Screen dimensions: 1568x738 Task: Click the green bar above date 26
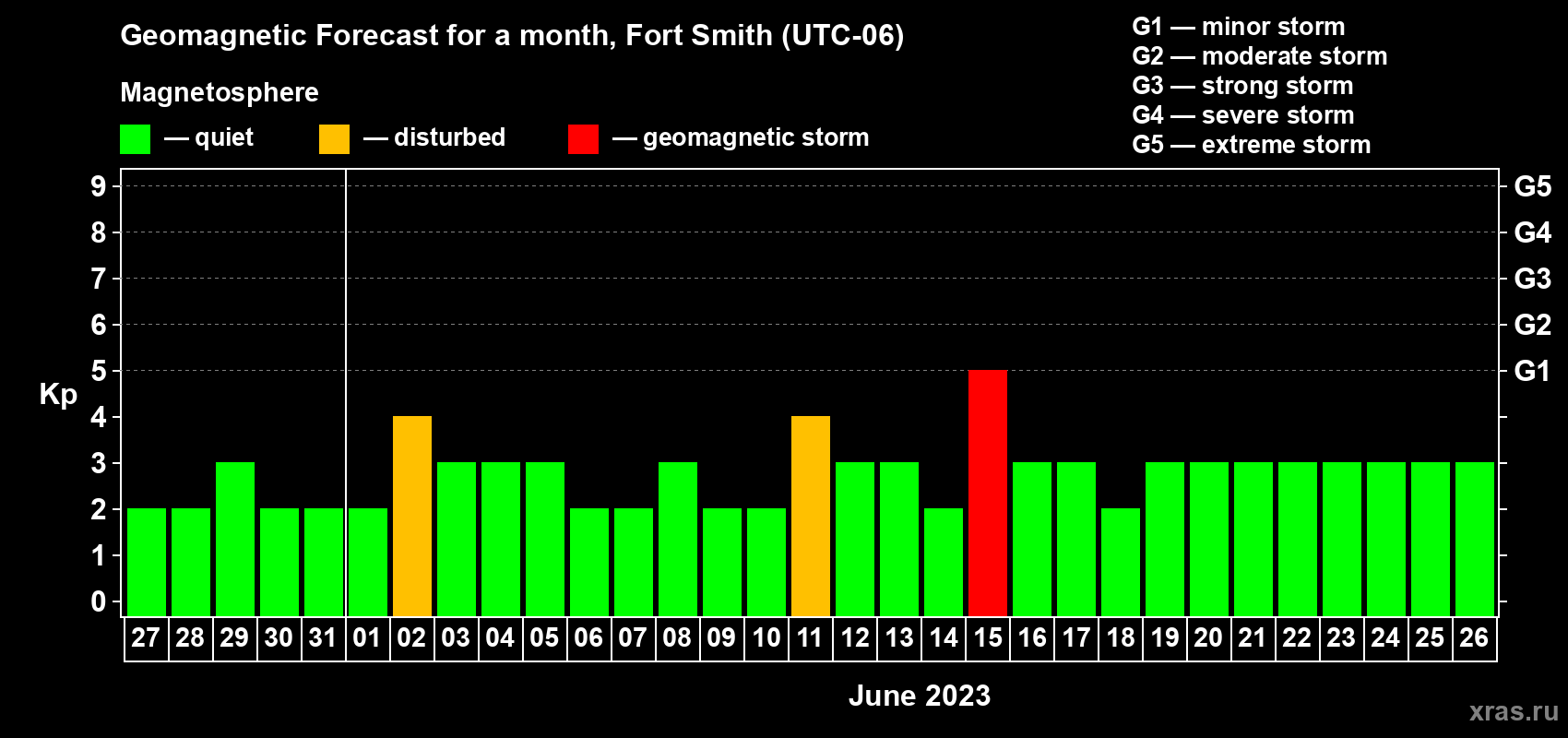pos(1474,539)
